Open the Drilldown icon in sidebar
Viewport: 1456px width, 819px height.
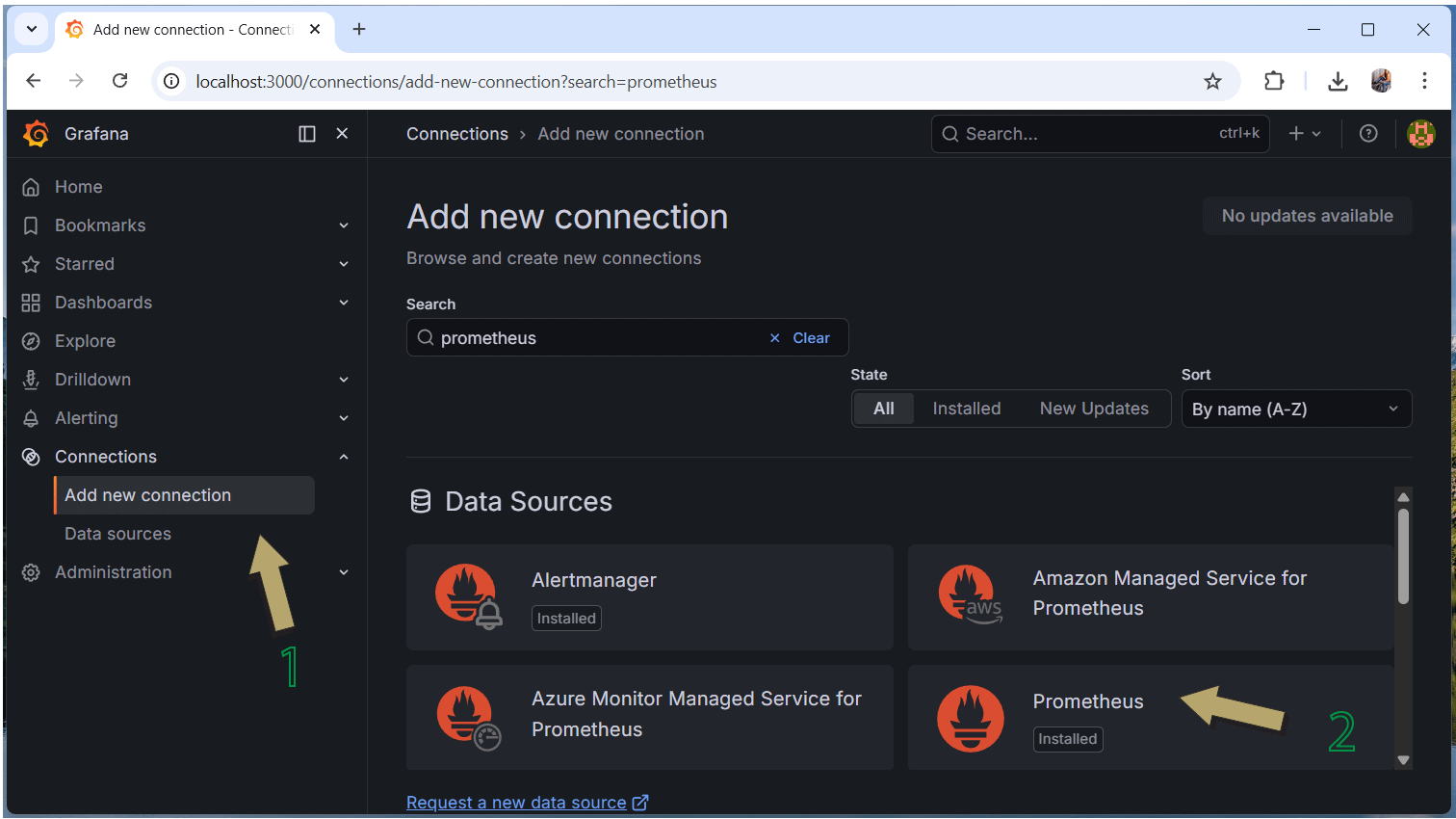[30, 379]
